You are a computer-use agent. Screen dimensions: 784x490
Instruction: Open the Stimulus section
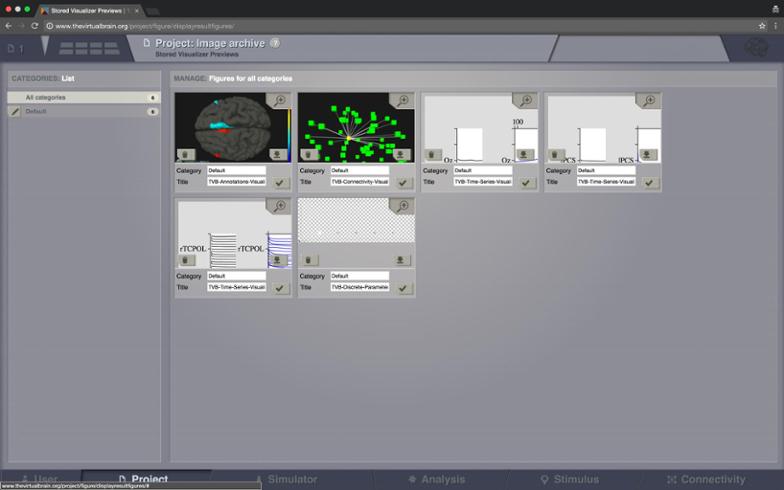pyautogui.click(x=570, y=480)
